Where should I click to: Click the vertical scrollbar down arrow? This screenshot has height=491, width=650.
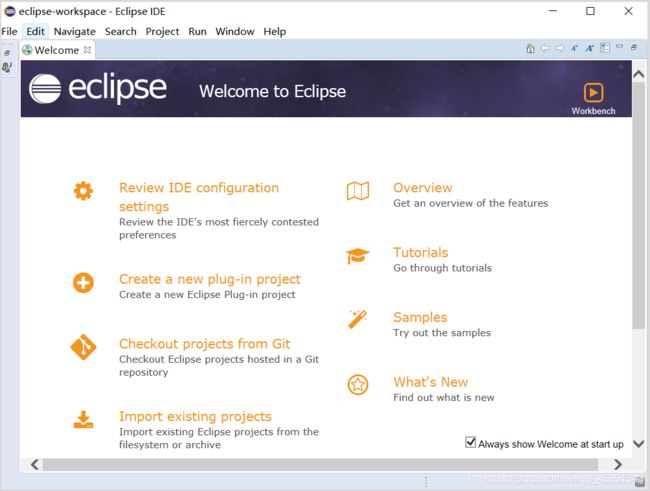[x=639, y=444]
